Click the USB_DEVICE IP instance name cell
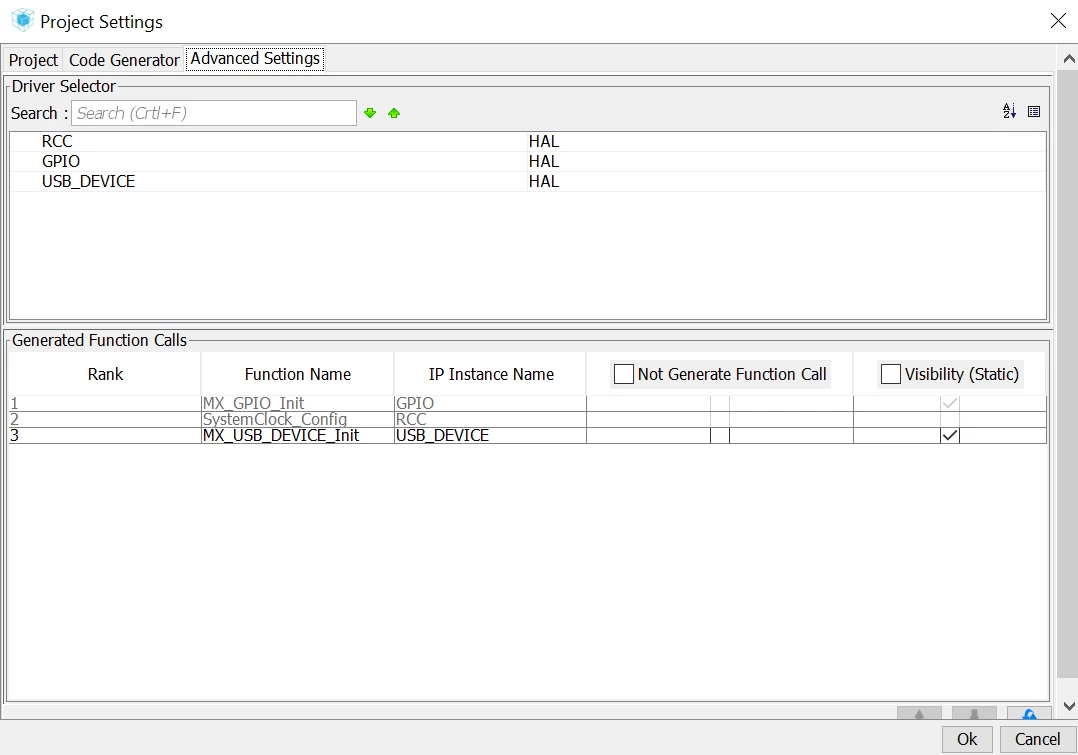The image size is (1078, 755). point(490,435)
